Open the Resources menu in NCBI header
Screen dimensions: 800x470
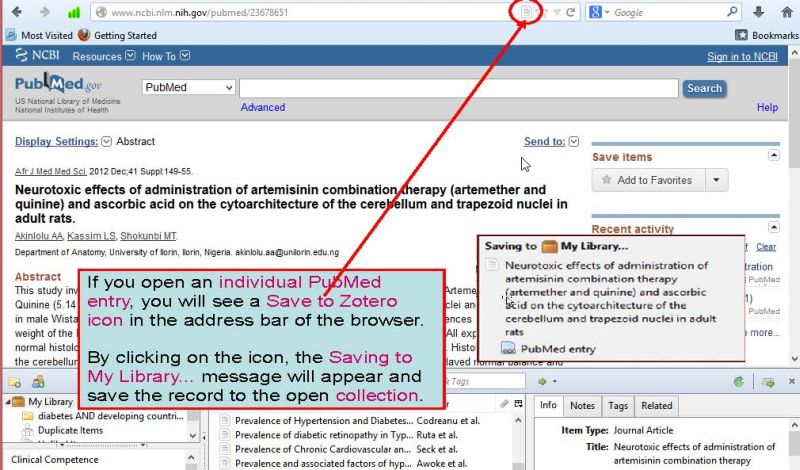(104, 57)
